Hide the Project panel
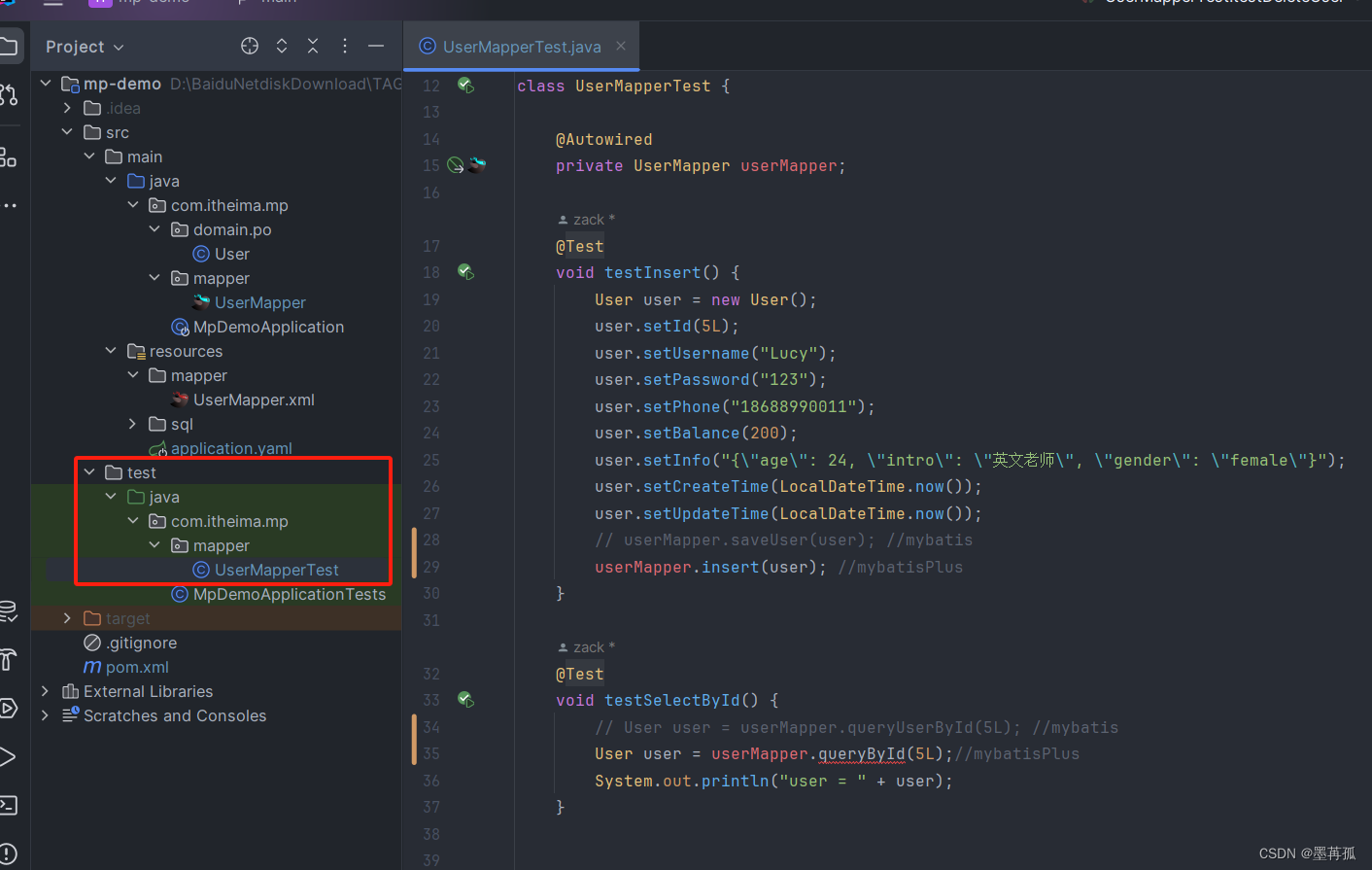The image size is (1372, 870). (376, 46)
